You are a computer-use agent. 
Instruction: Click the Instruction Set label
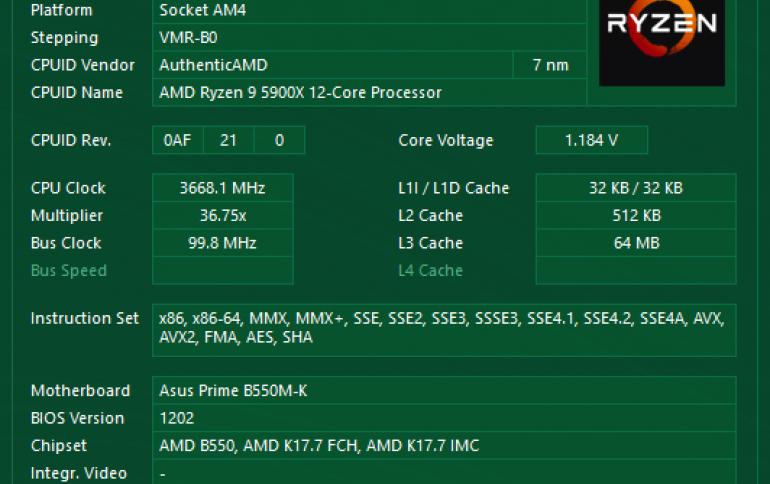point(85,319)
